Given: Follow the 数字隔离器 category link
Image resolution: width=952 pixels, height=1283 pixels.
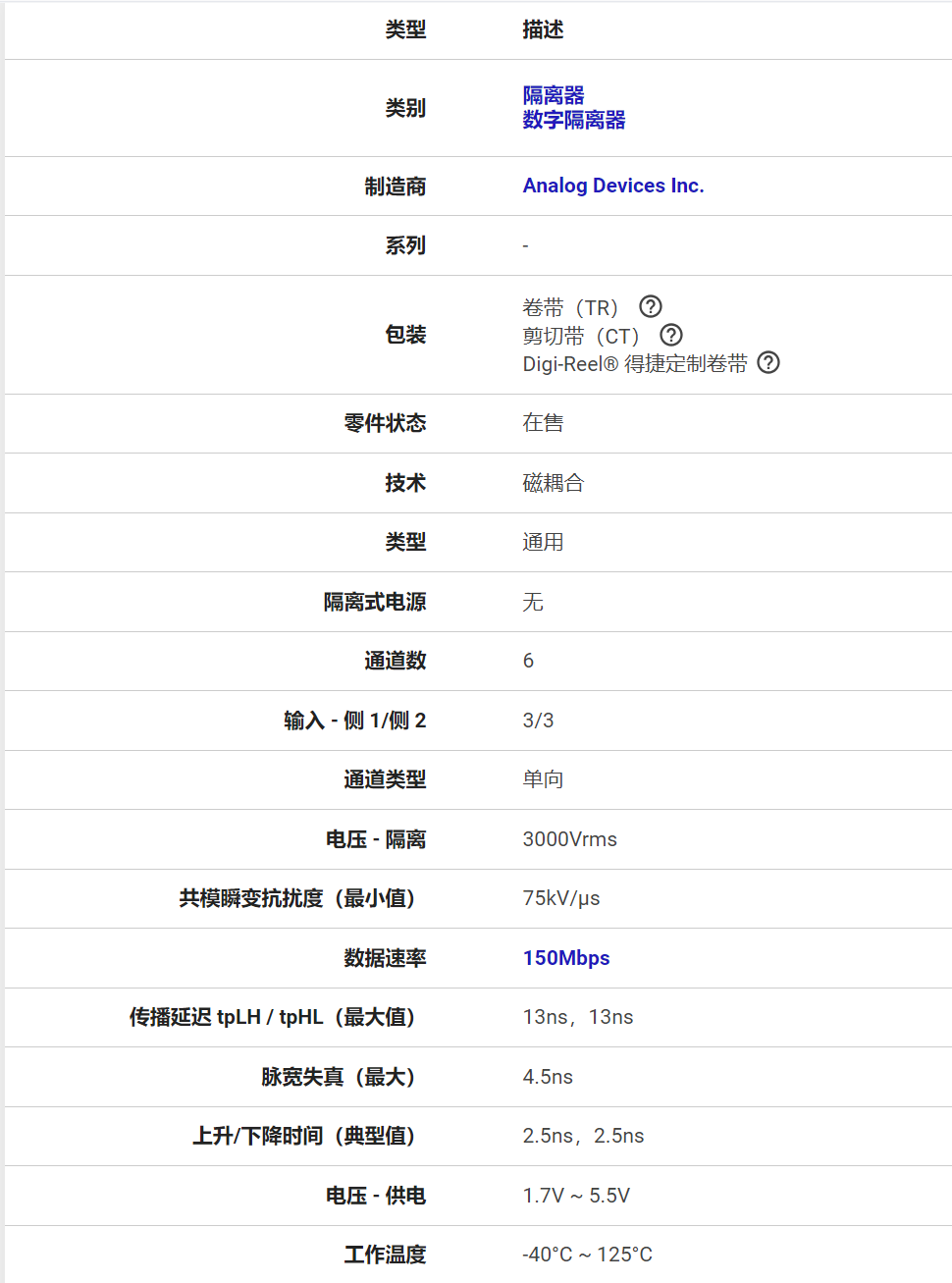Looking at the screenshot, I should [574, 120].
